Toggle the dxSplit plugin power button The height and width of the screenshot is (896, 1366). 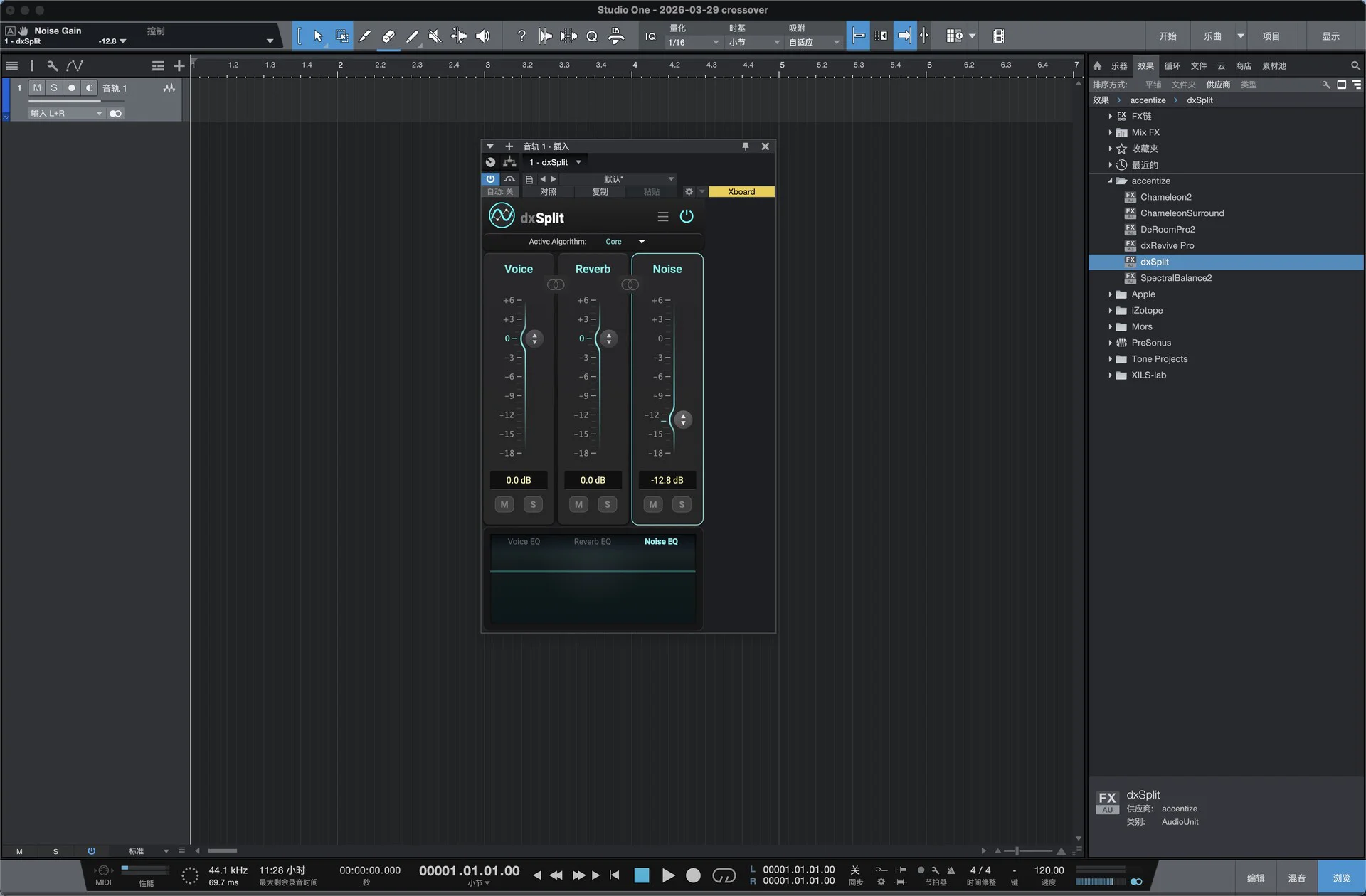click(687, 216)
